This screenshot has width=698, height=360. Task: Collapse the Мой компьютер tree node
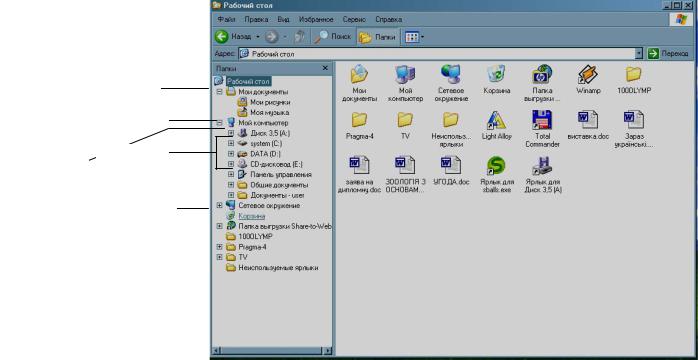[219, 122]
